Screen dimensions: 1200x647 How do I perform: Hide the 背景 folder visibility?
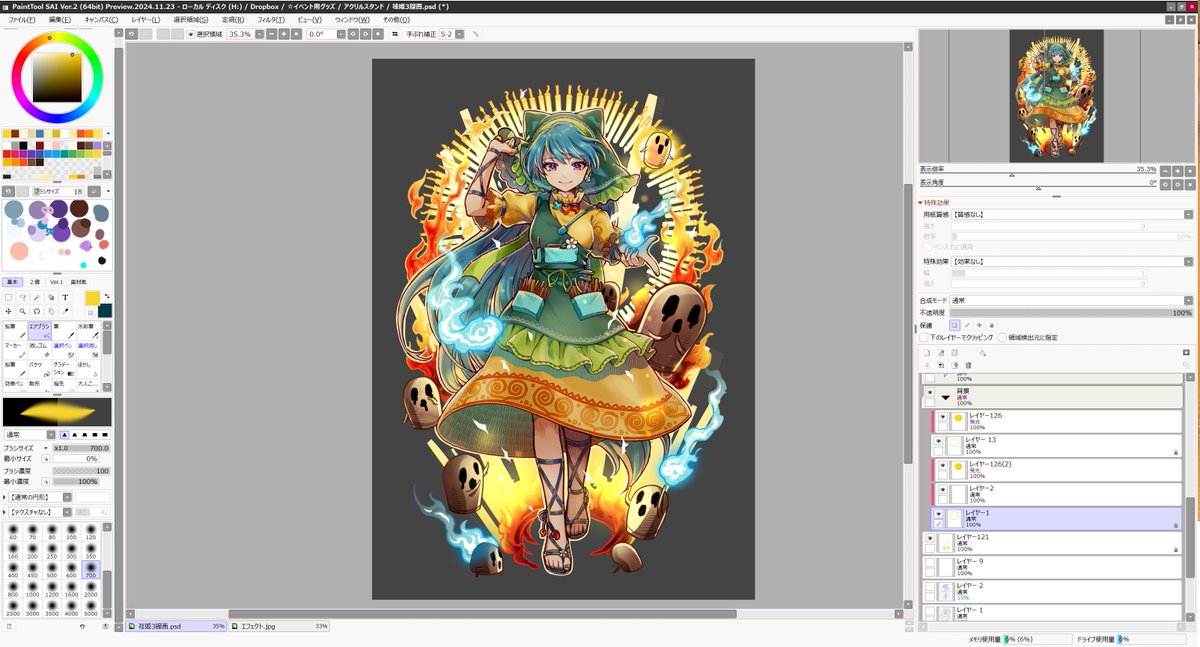[x=929, y=393]
